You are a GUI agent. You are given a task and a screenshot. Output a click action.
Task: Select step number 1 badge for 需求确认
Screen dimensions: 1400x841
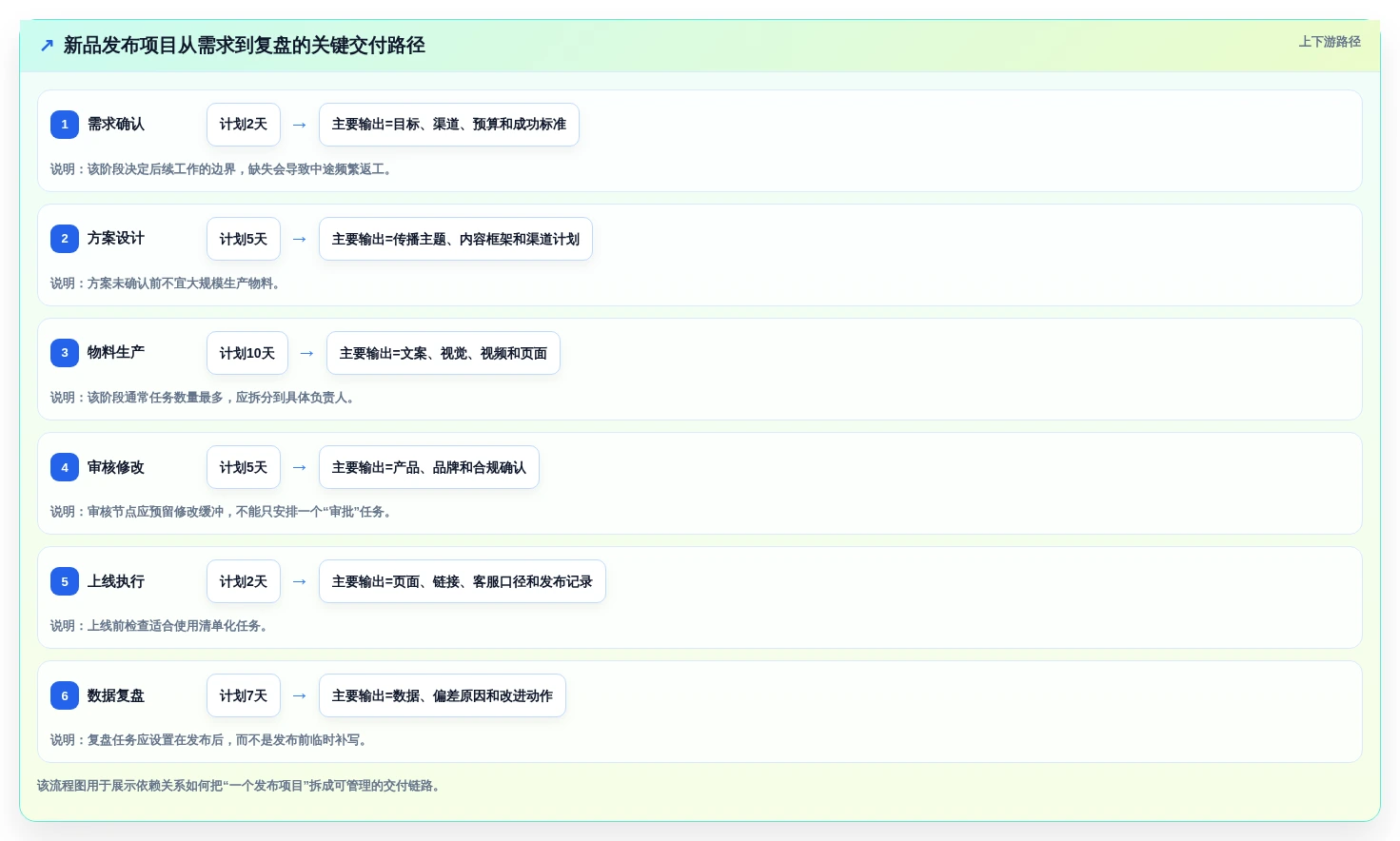pos(65,125)
